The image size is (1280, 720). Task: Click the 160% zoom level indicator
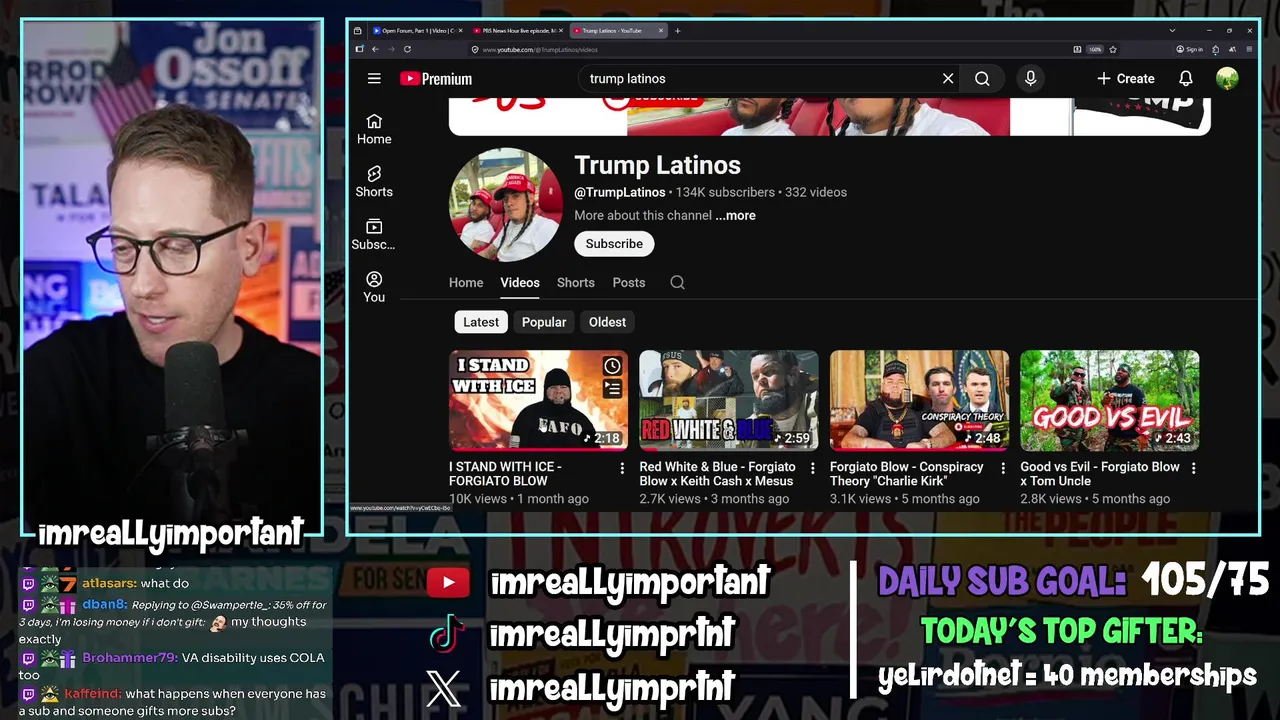[1095, 49]
